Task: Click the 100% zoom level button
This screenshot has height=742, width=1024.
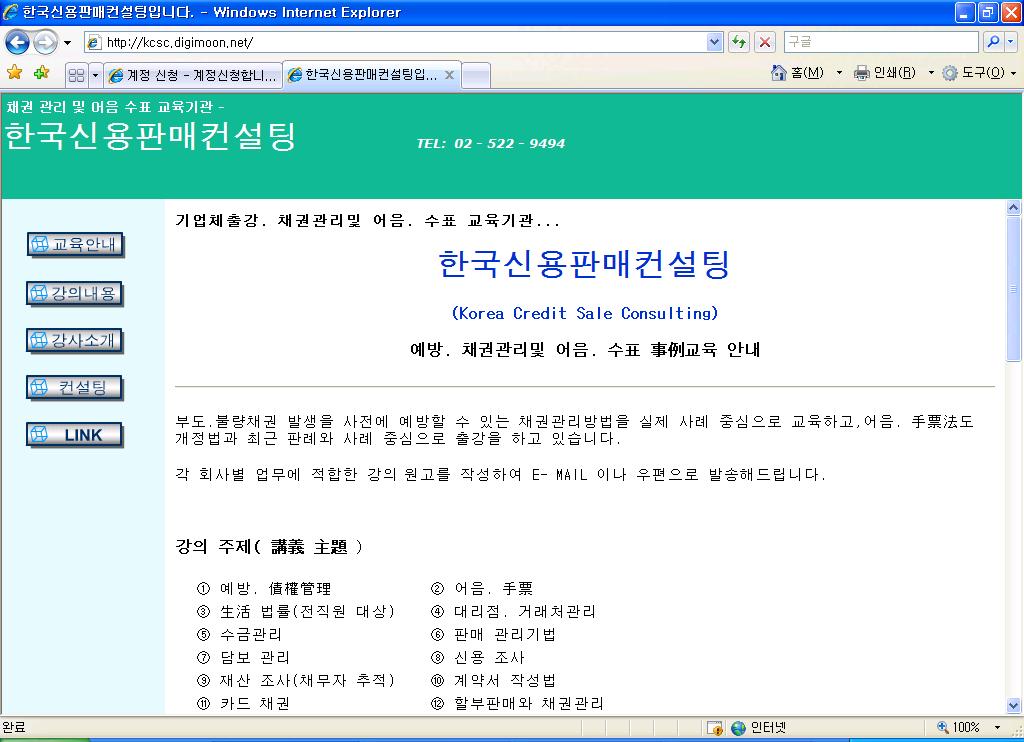Action: (x=958, y=727)
